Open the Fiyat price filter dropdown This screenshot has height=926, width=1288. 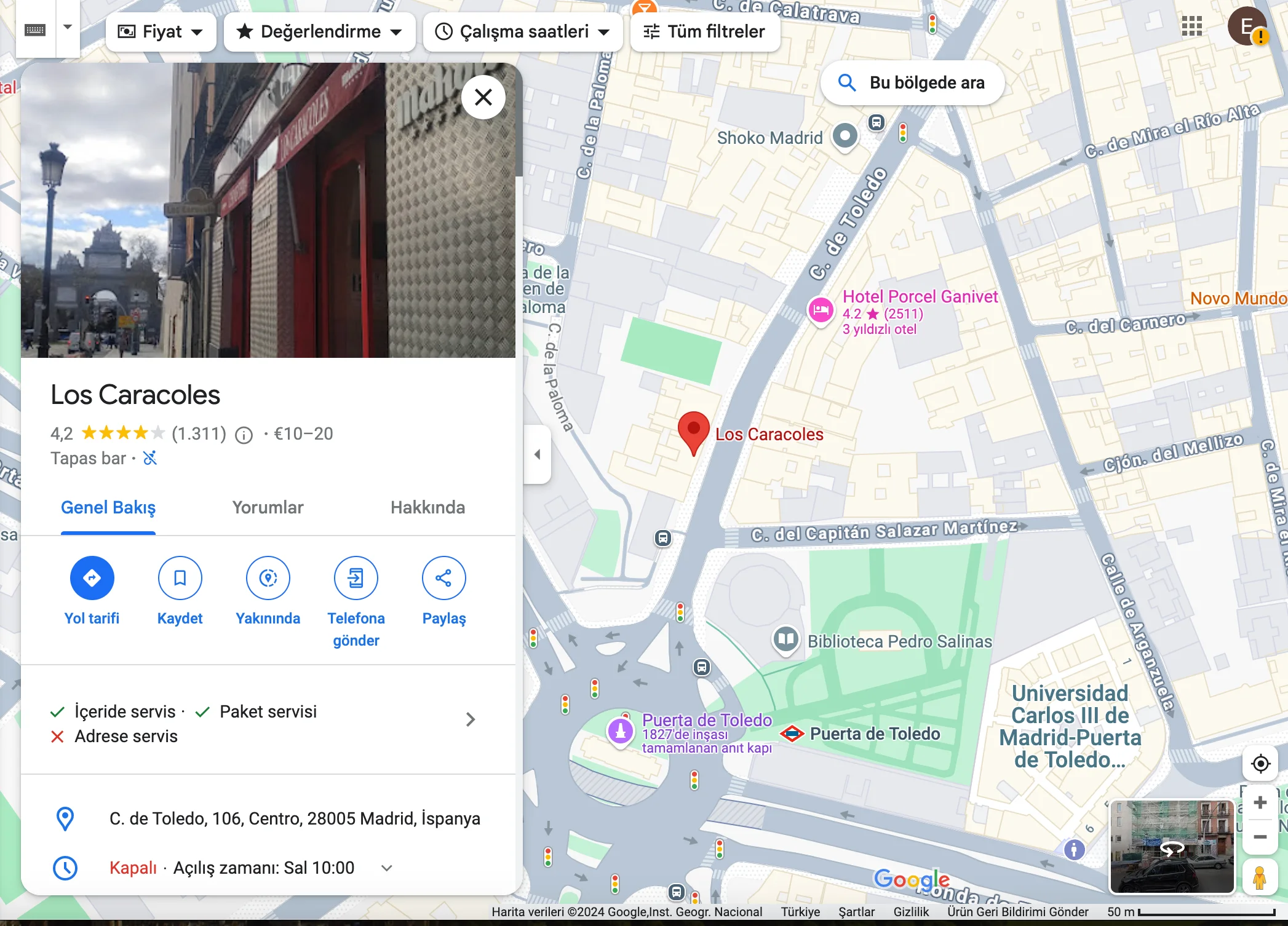coord(161,31)
